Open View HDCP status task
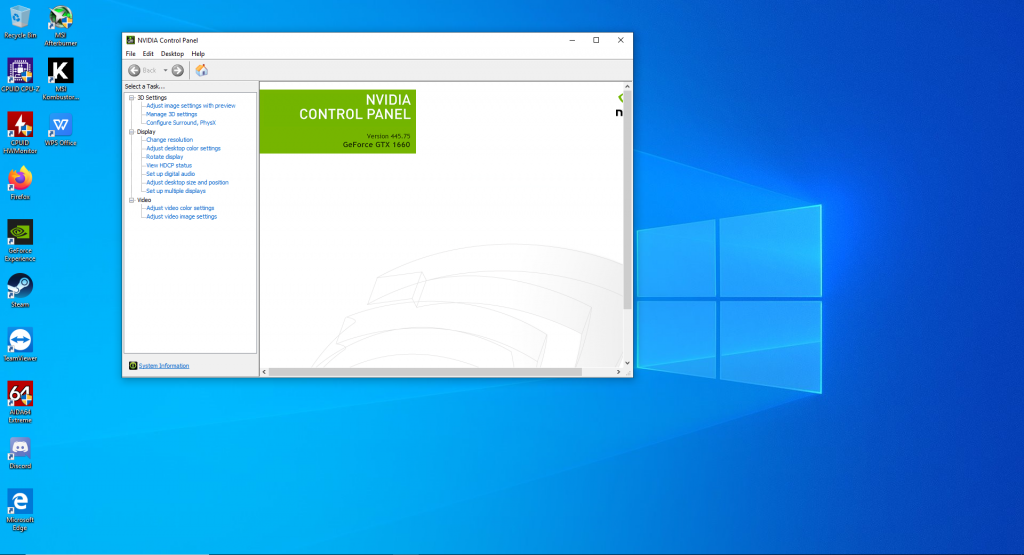 tap(169, 165)
